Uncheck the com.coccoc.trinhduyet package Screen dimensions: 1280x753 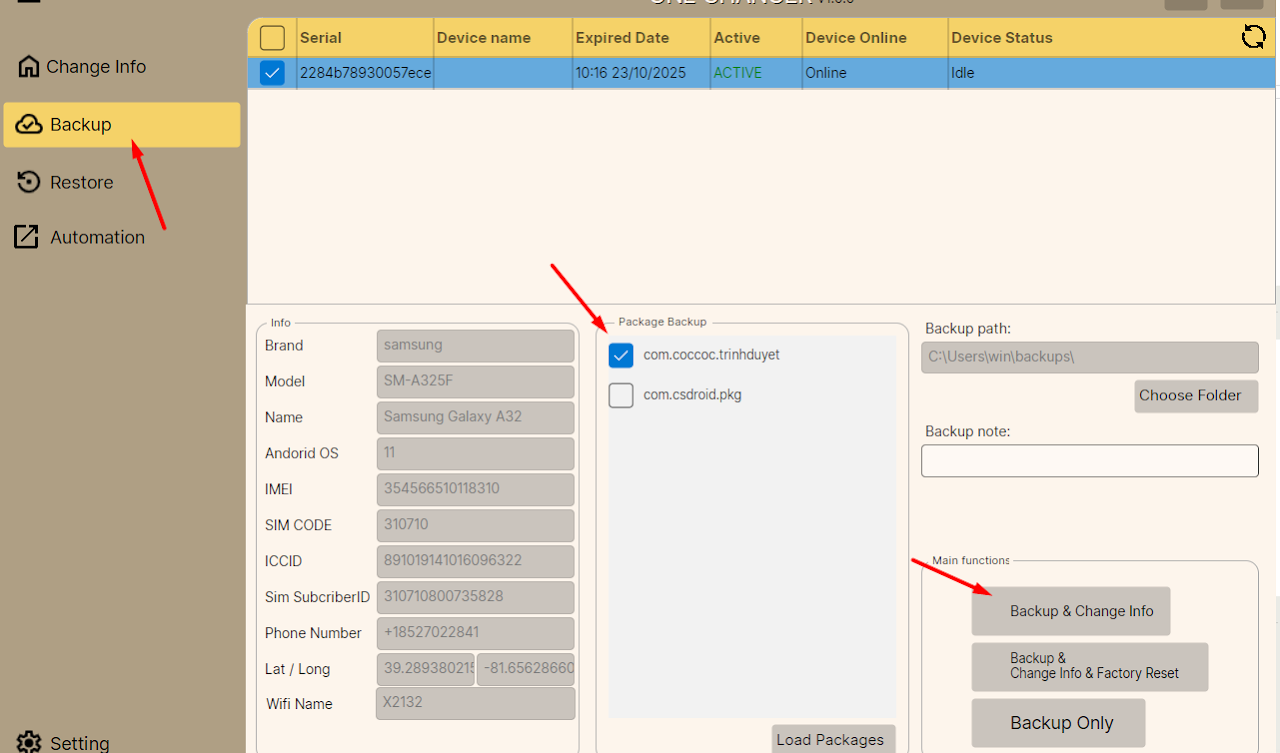pyautogui.click(x=621, y=355)
